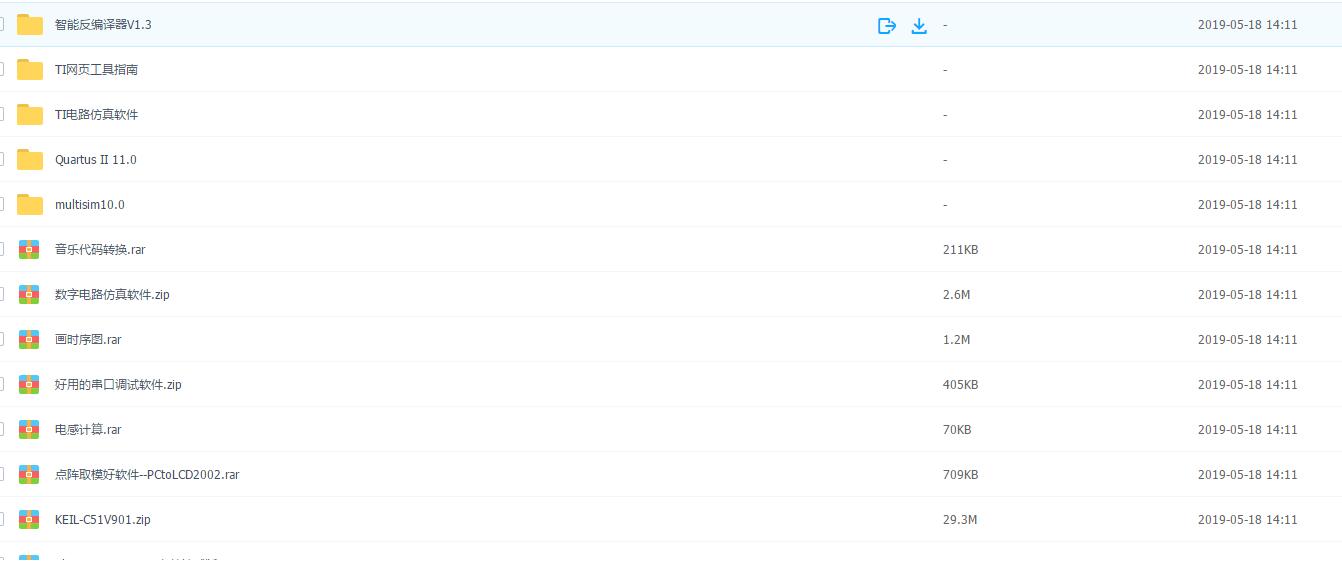Check the Quartus II 11.0 row checkbox

(x=1, y=159)
